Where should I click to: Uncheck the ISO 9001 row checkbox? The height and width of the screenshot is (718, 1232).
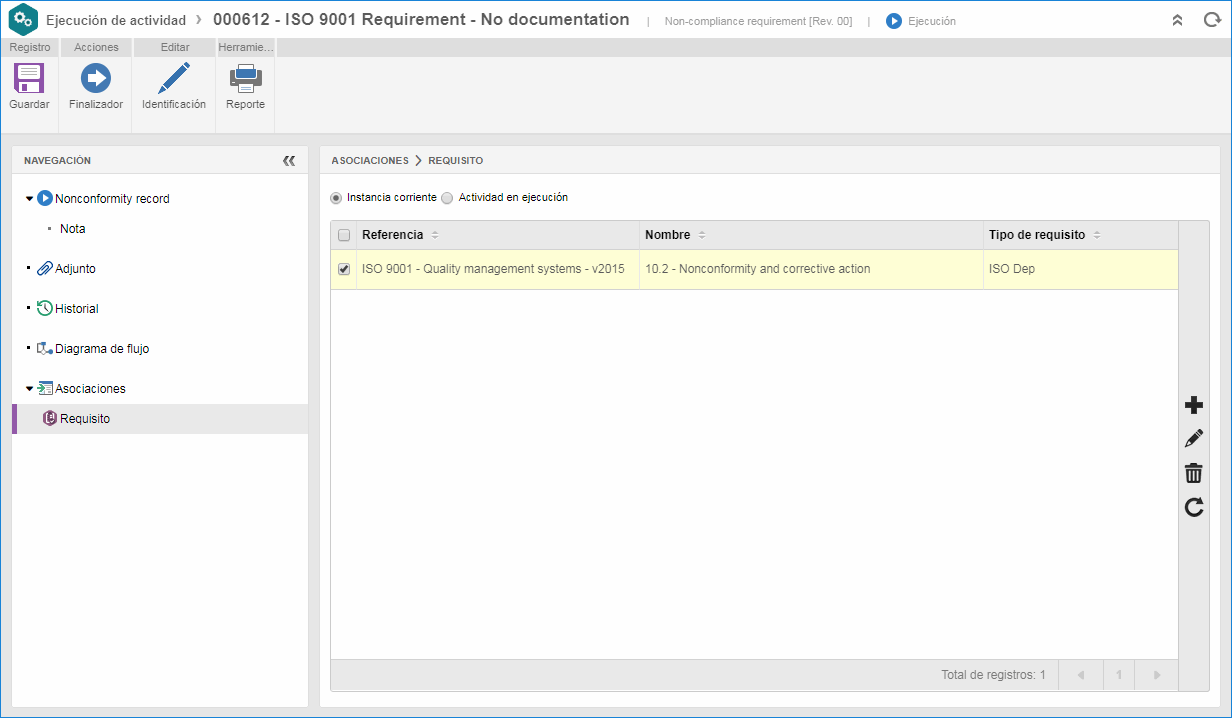coord(344,269)
